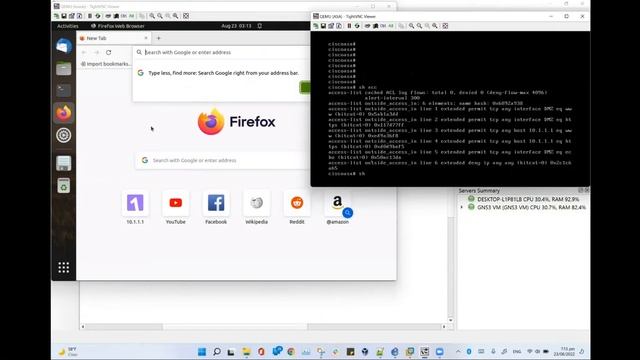Open the @amazon shortcut tile

click(338, 207)
